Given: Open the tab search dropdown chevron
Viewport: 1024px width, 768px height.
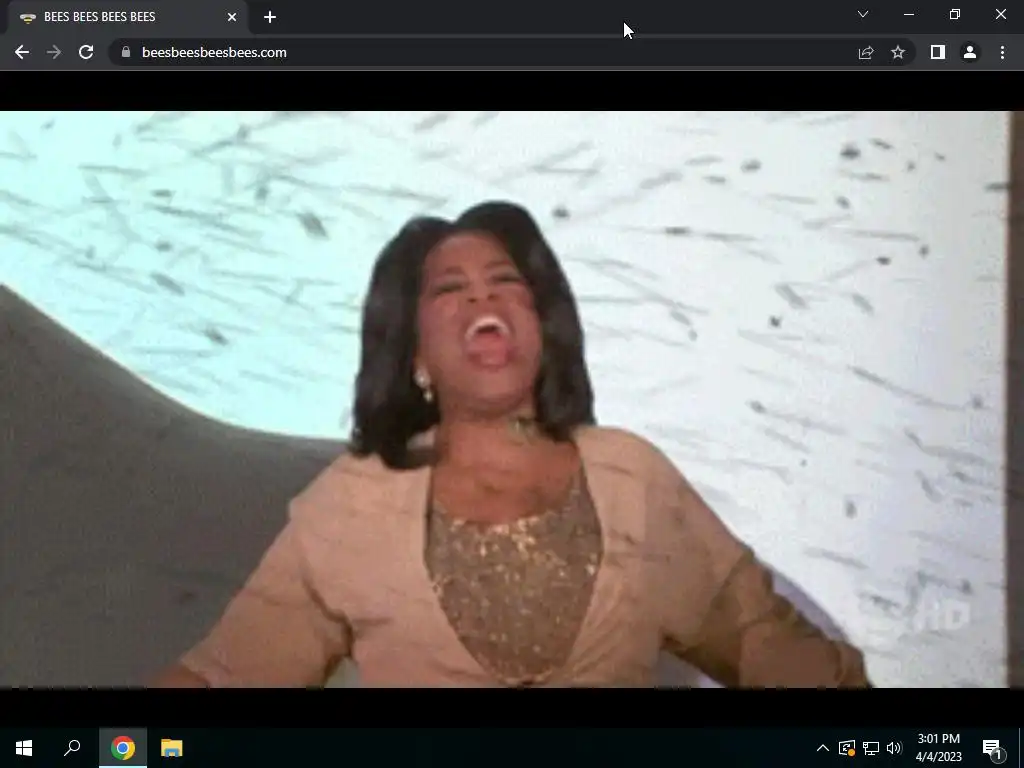Looking at the screenshot, I should tap(863, 14).
